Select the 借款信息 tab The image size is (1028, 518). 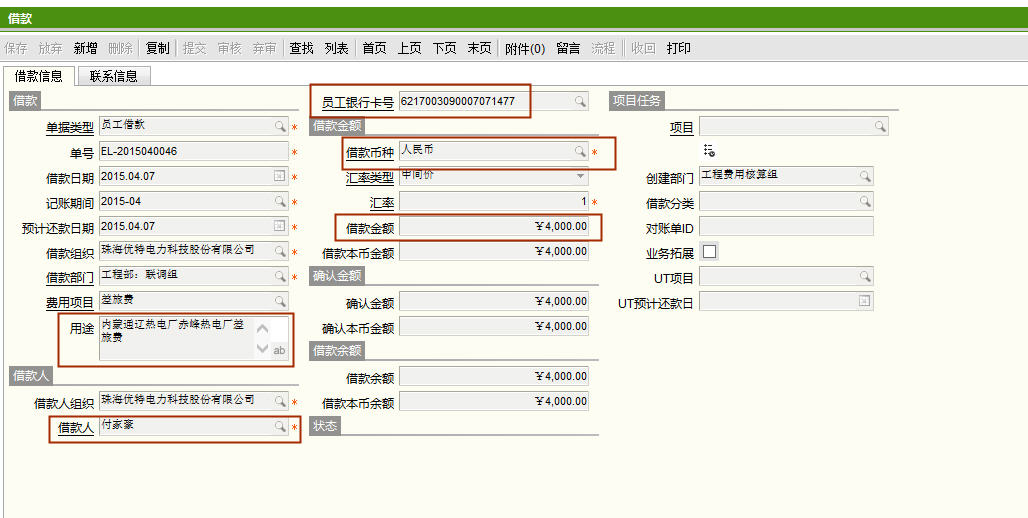click(39, 76)
